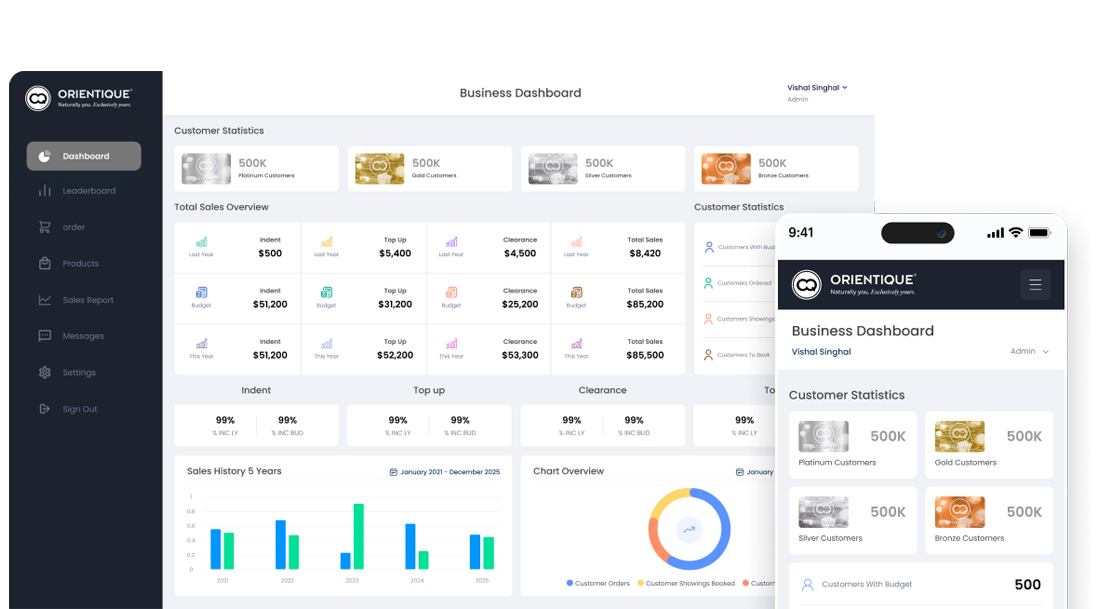Click the This Year icon beside Top Up $52,200
1100x609 pixels.
point(326,344)
